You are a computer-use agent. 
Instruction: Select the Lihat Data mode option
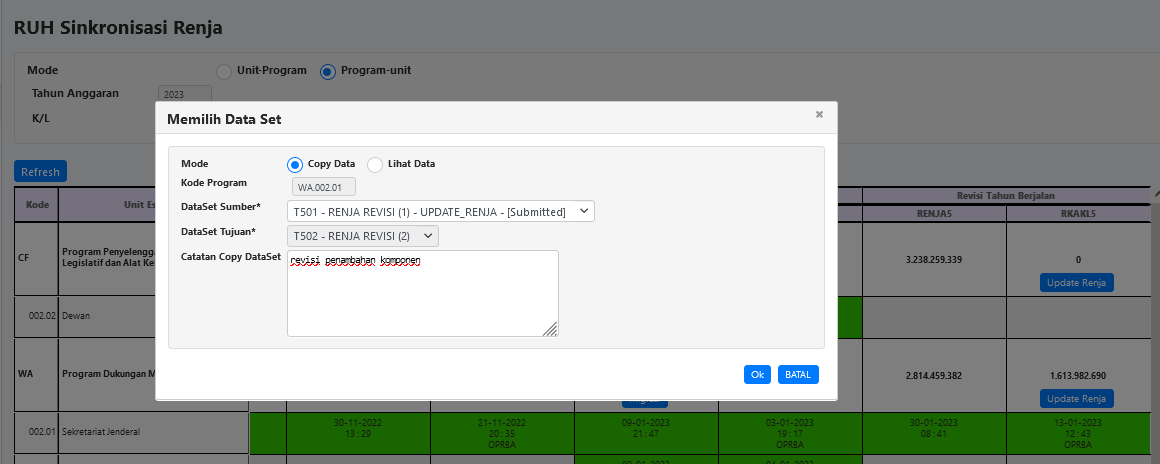tap(375, 164)
